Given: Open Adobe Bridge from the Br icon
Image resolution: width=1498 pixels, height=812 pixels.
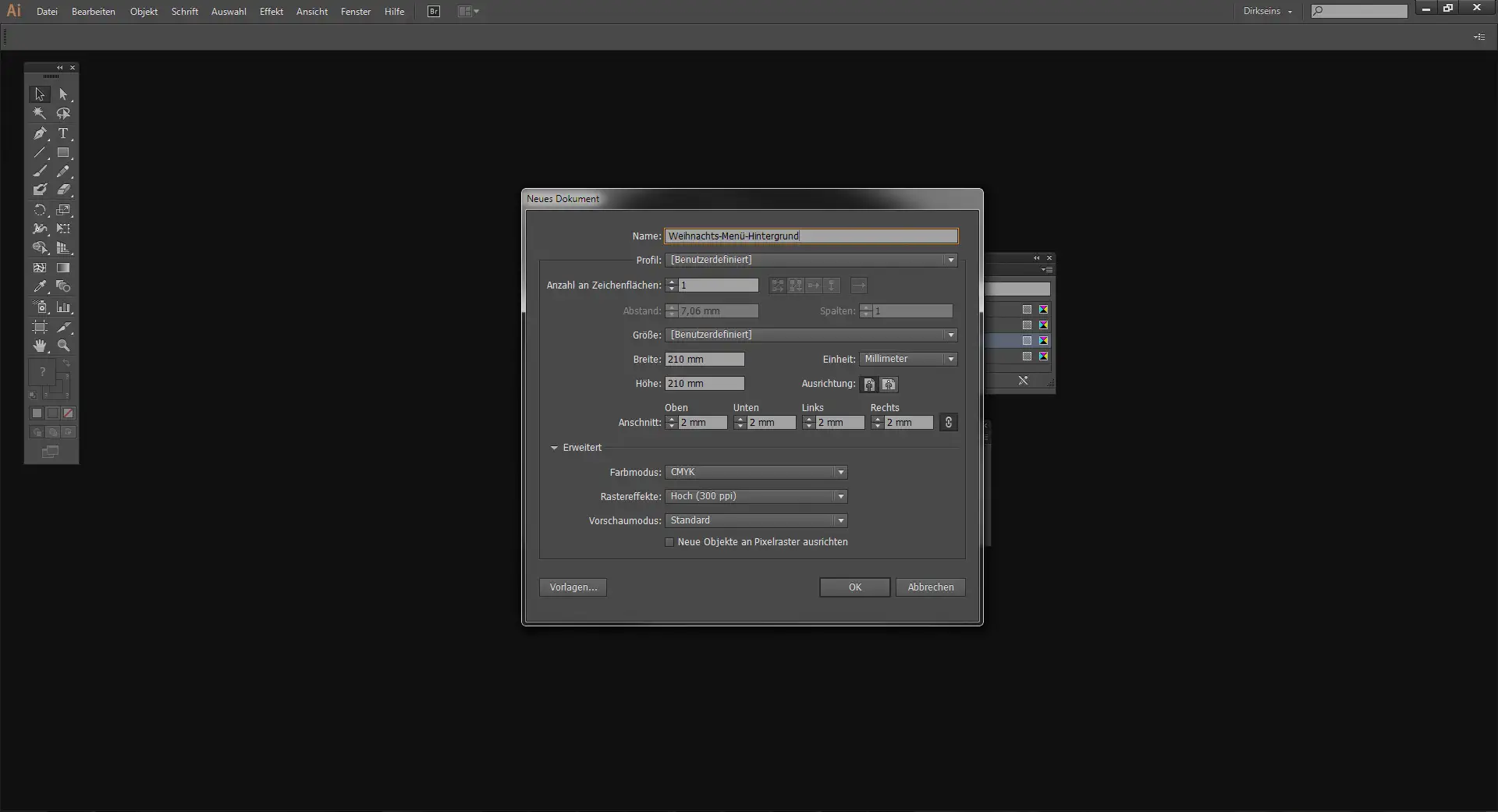Looking at the screenshot, I should tap(434, 12).
